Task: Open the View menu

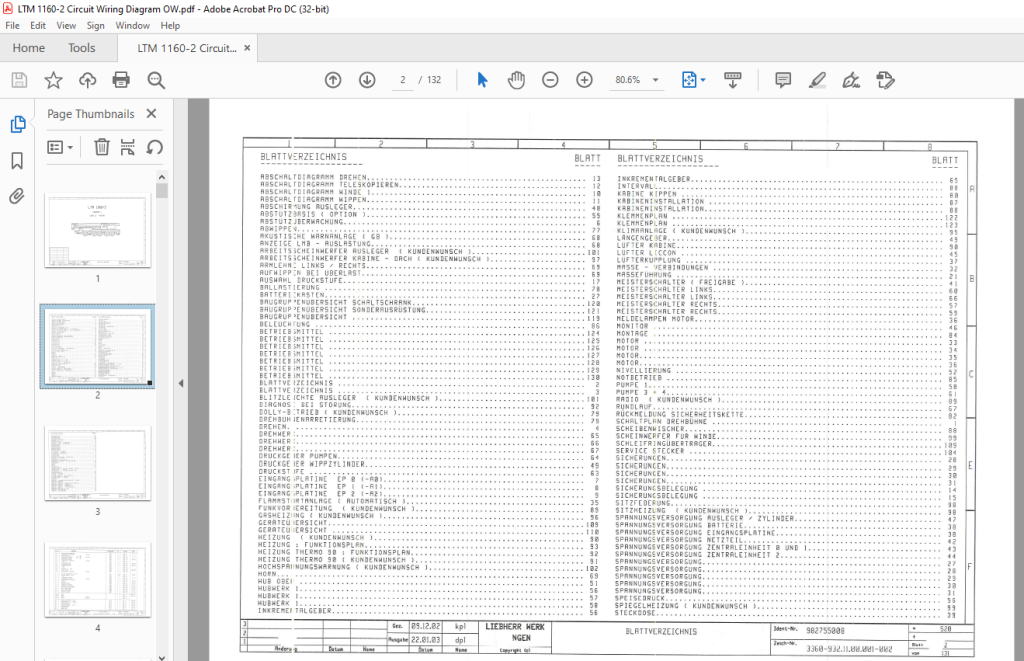Action: click(x=66, y=25)
